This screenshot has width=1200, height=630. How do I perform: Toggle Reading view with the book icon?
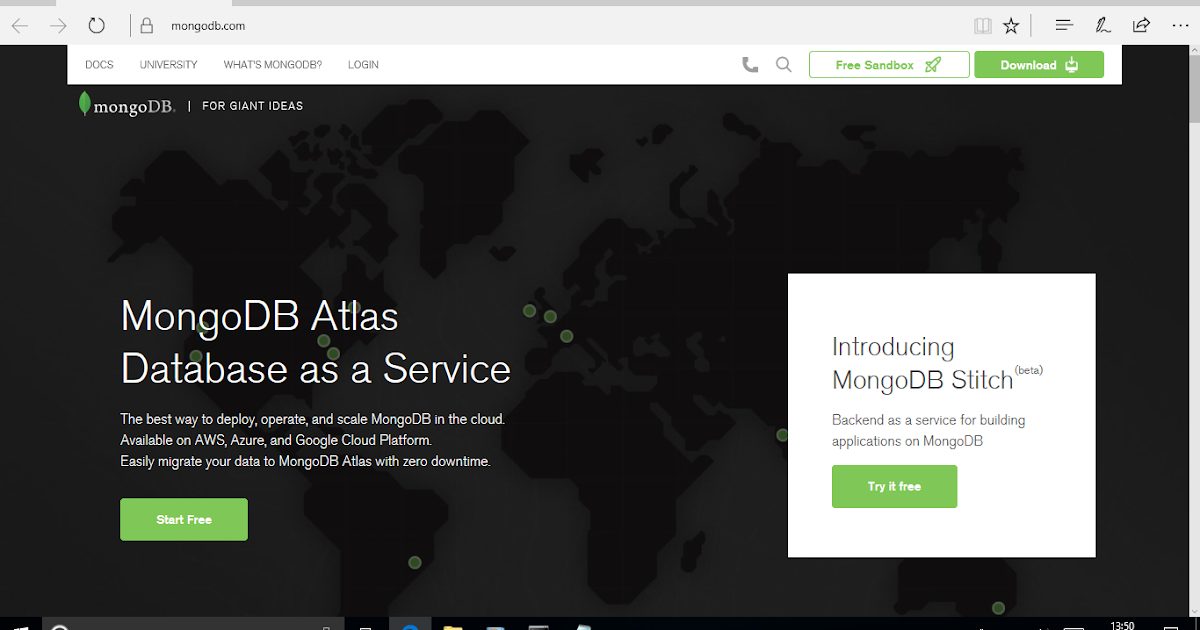click(x=983, y=25)
